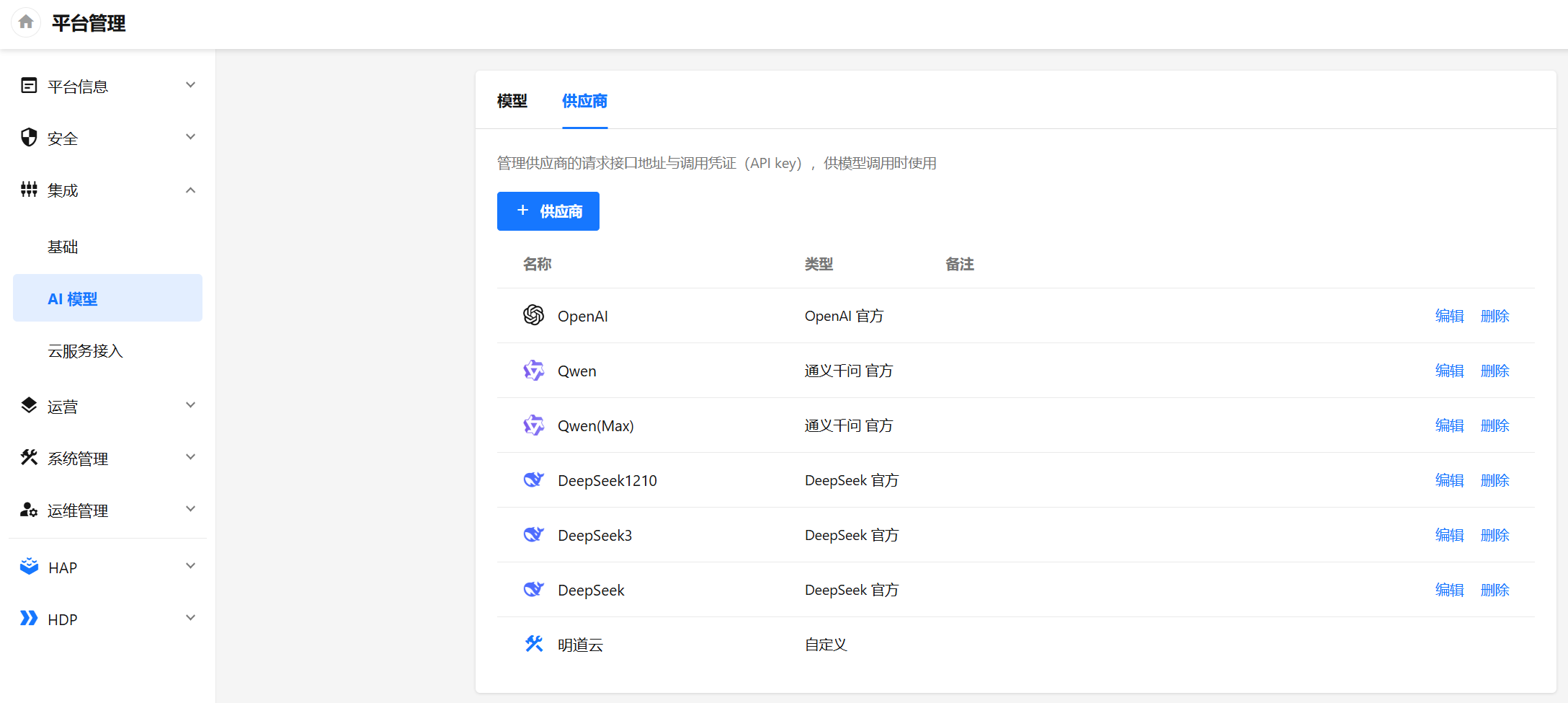The image size is (1568, 703).
Task: Expand the 运营 menu chevron
Action: click(190, 405)
